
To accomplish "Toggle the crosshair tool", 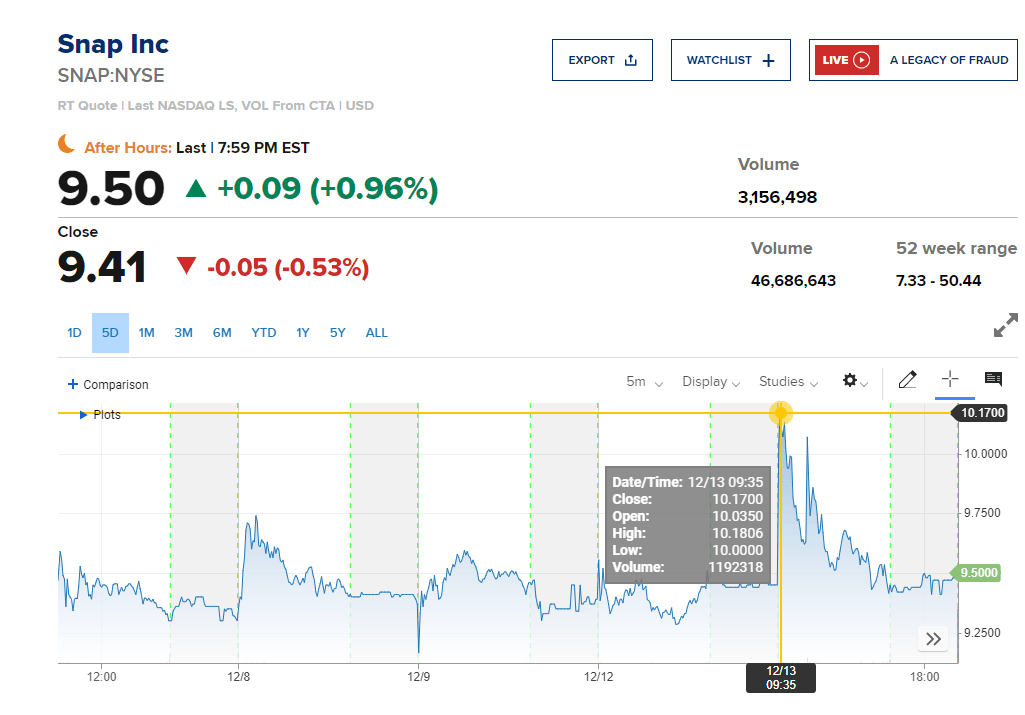I will coord(950,380).
